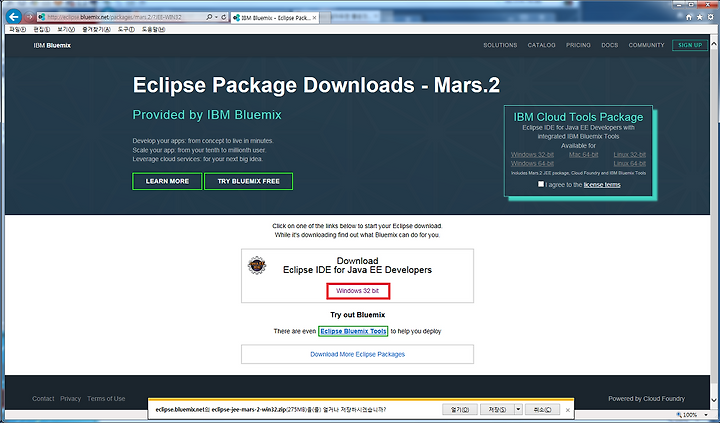The image size is (720, 423).
Task: Open the license terms link
Action: click(x=602, y=185)
